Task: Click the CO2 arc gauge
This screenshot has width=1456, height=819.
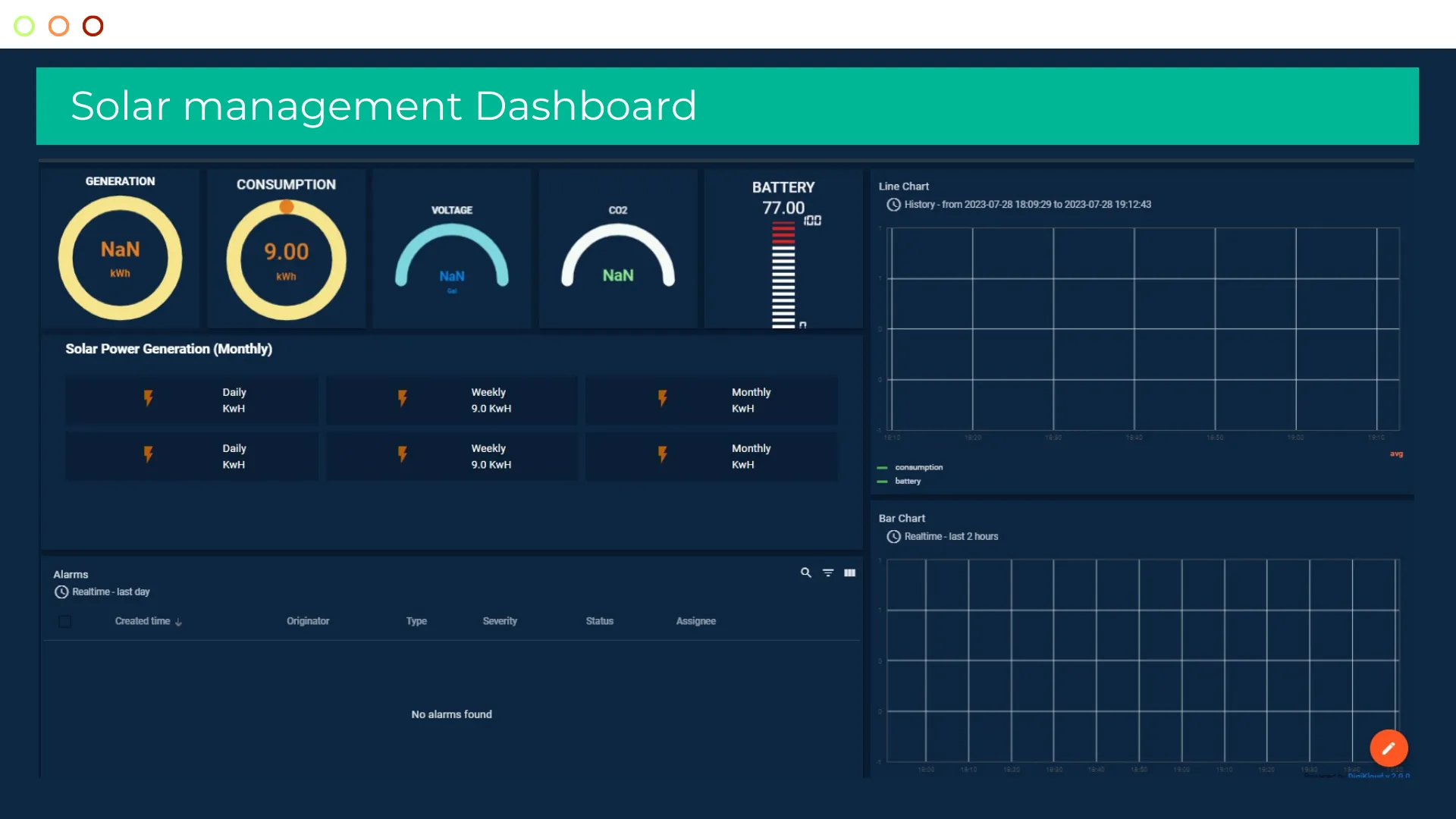Action: [x=618, y=256]
